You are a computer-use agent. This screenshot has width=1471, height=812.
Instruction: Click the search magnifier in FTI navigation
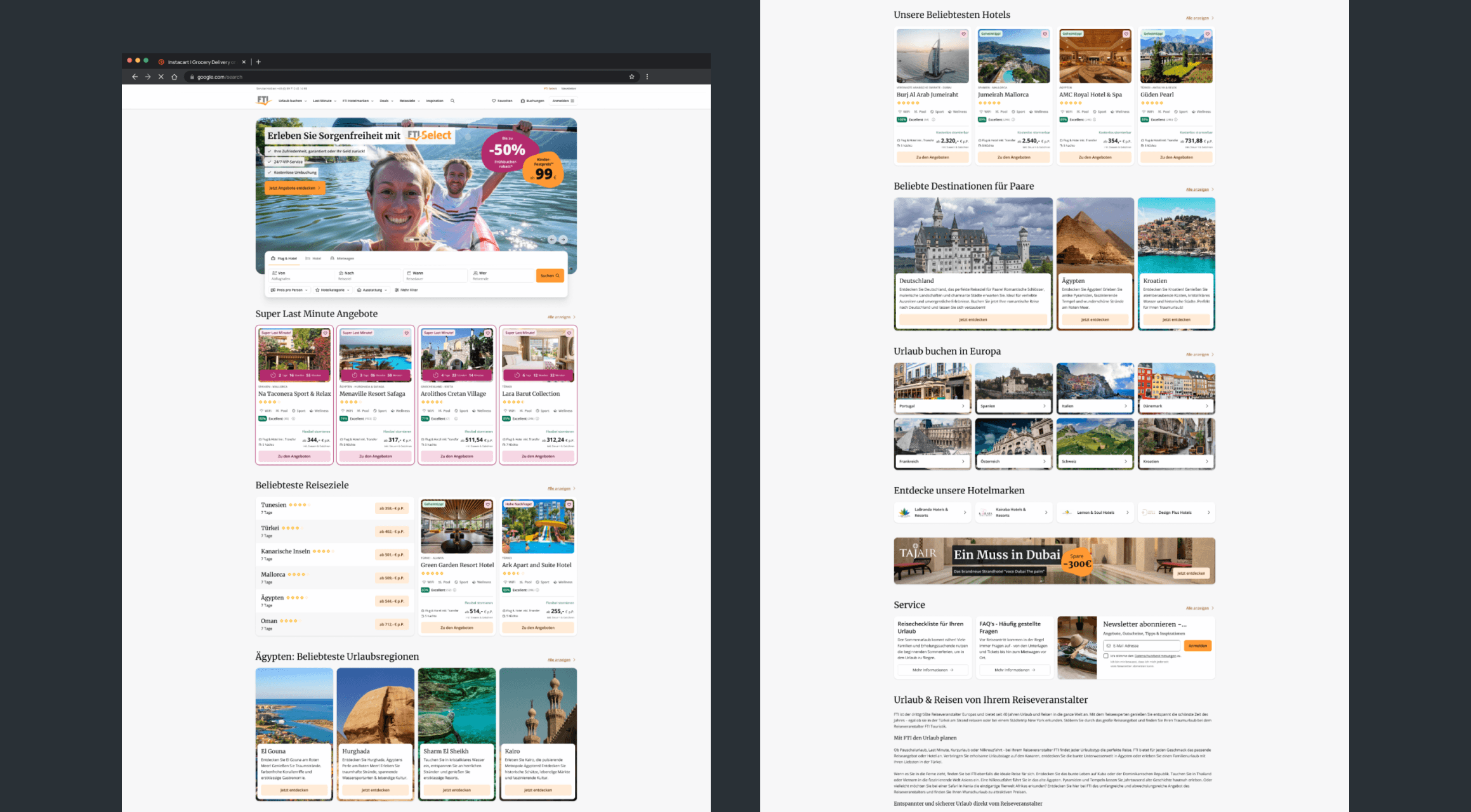pyautogui.click(x=452, y=101)
